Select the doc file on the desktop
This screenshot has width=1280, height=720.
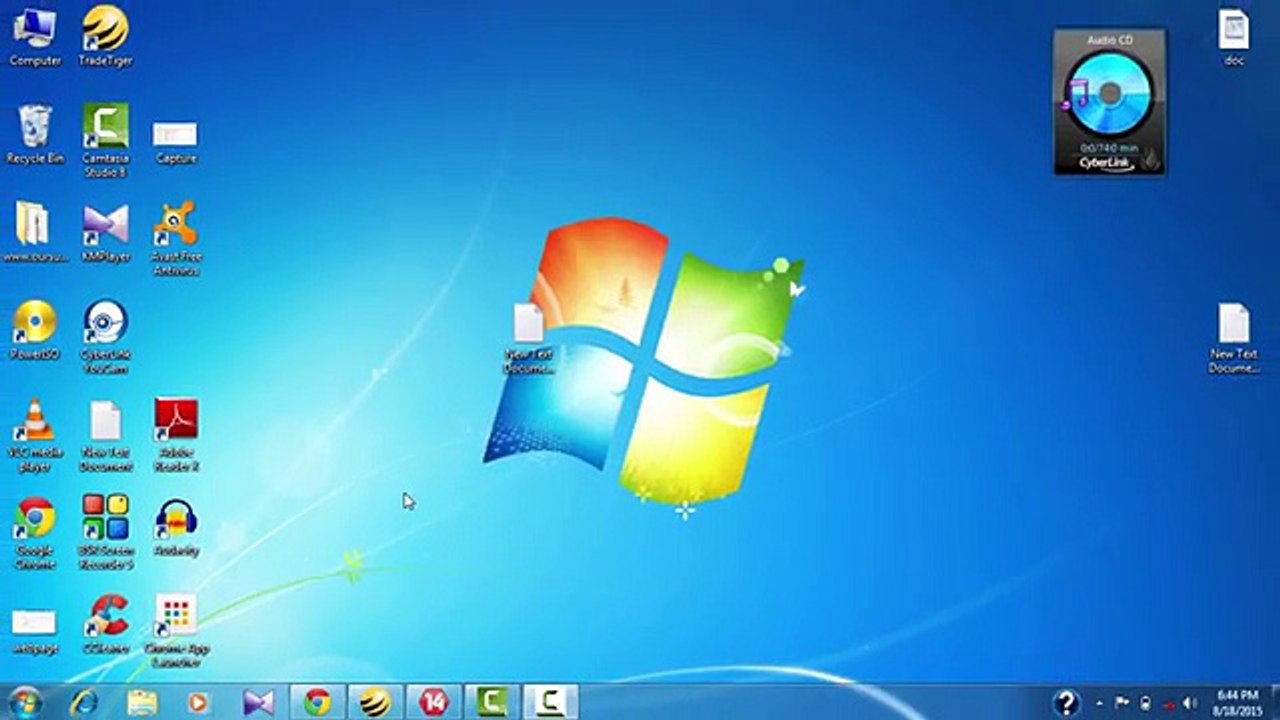[x=1234, y=37]
